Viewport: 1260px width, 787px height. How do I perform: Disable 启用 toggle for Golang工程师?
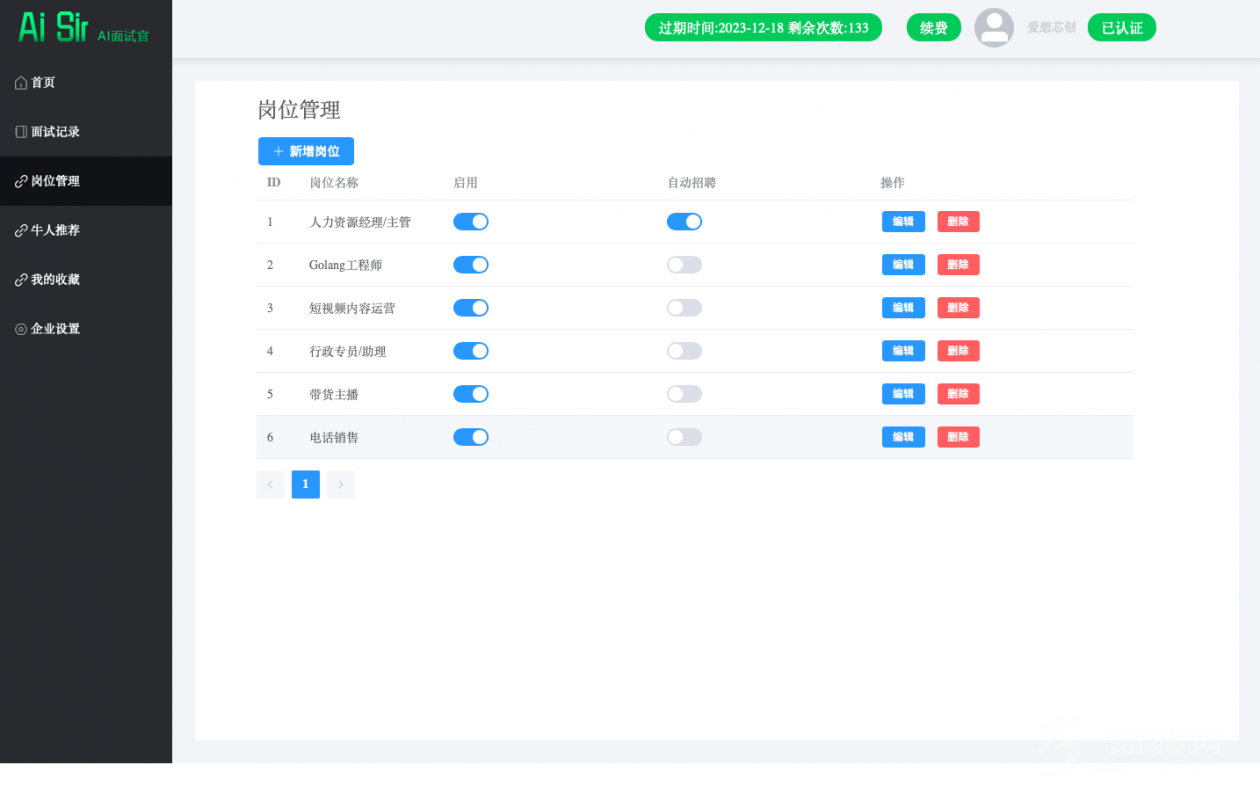click(x=470, y=265)
